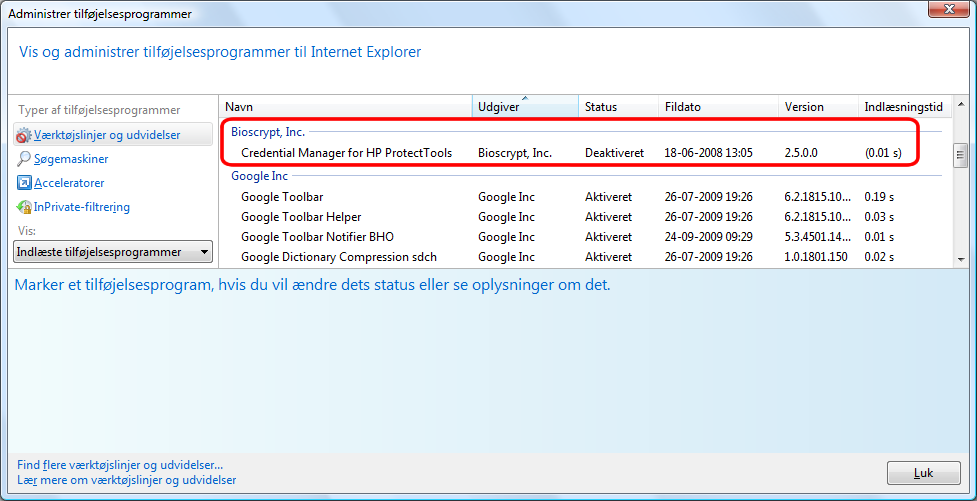Open Find flere værktøjslinjer og udvidelser link
The height and width of the screenshot is (501, 977).
(x=120, y=465)
